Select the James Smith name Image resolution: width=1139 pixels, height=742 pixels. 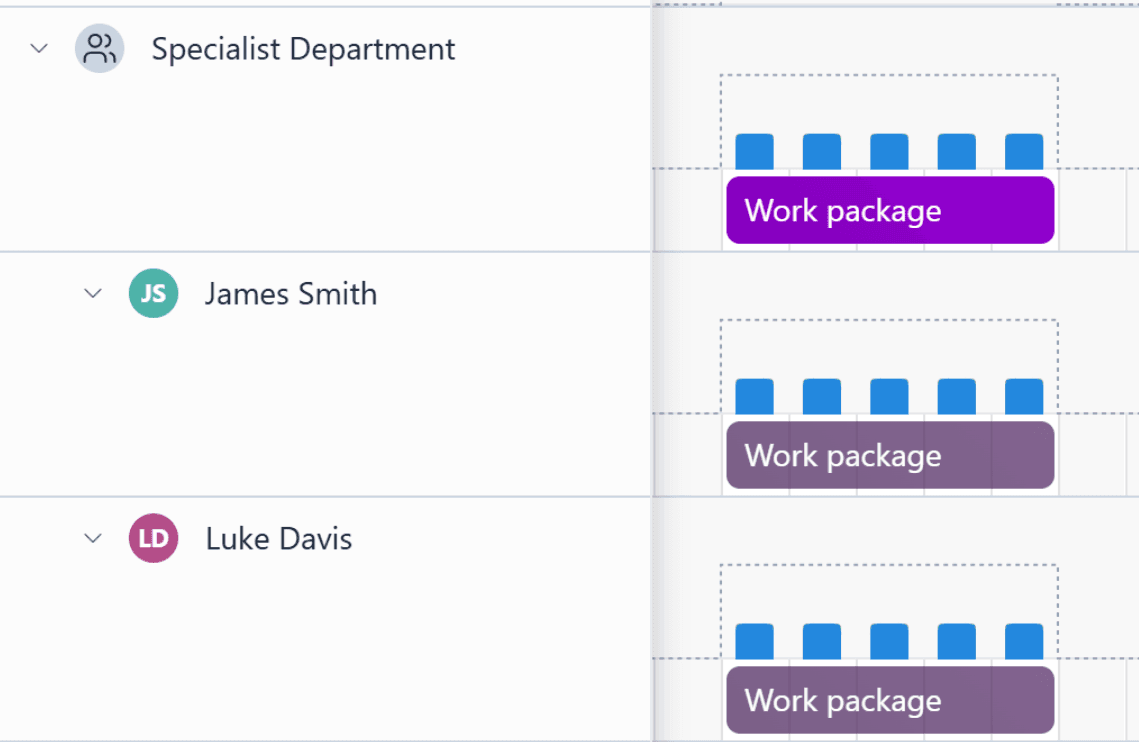pyautogui.click(x=291, y=294)
